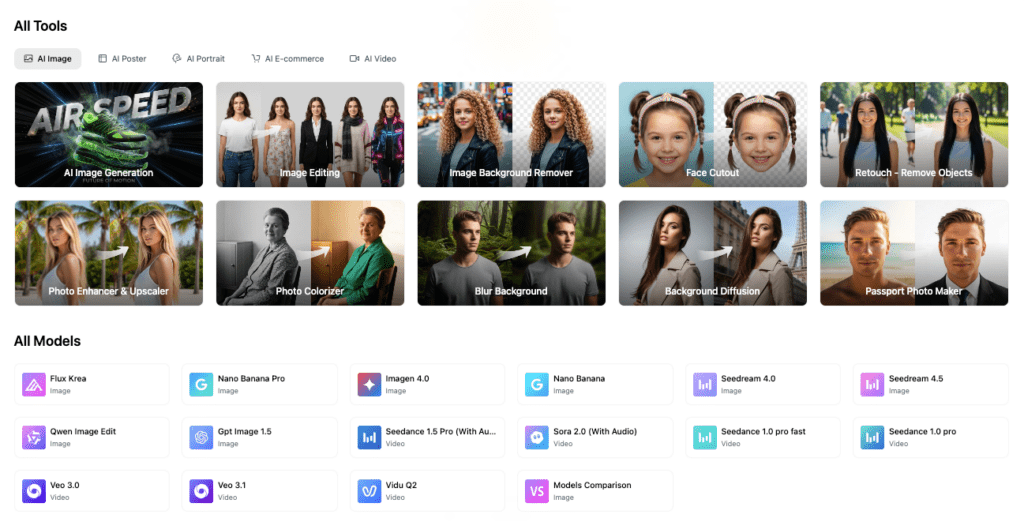Screen dimensions: 1024x522
Task: Open the AI Image Generation tool card
Action: [x=108, y=134]
